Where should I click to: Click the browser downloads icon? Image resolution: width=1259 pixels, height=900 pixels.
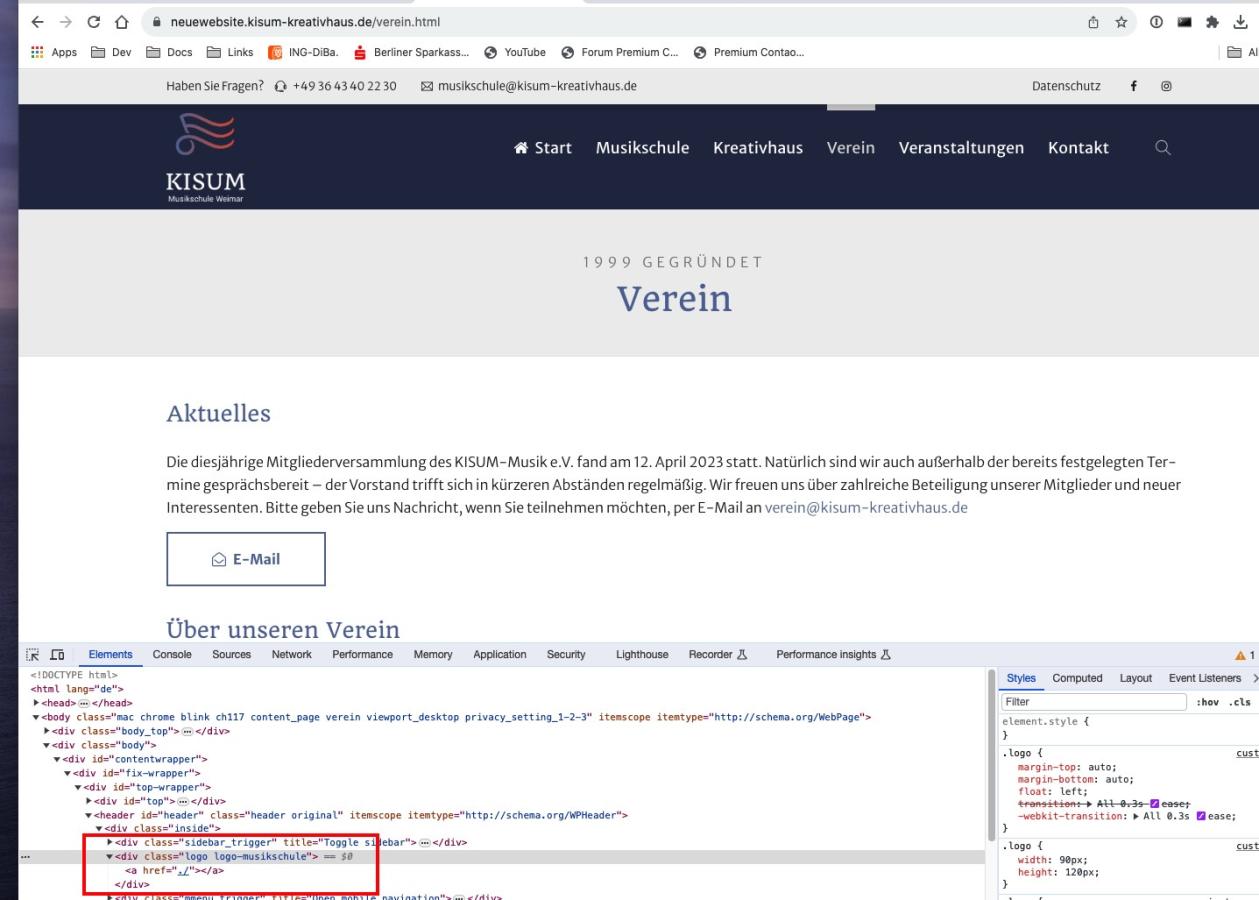[1242, 22]
